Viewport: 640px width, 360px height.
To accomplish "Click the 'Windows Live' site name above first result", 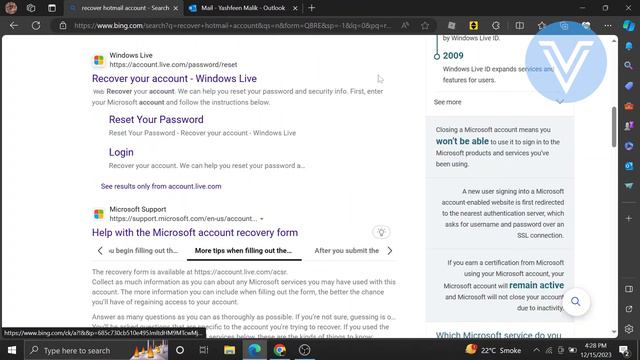I will pyautogui.click(x=131, y=55).
